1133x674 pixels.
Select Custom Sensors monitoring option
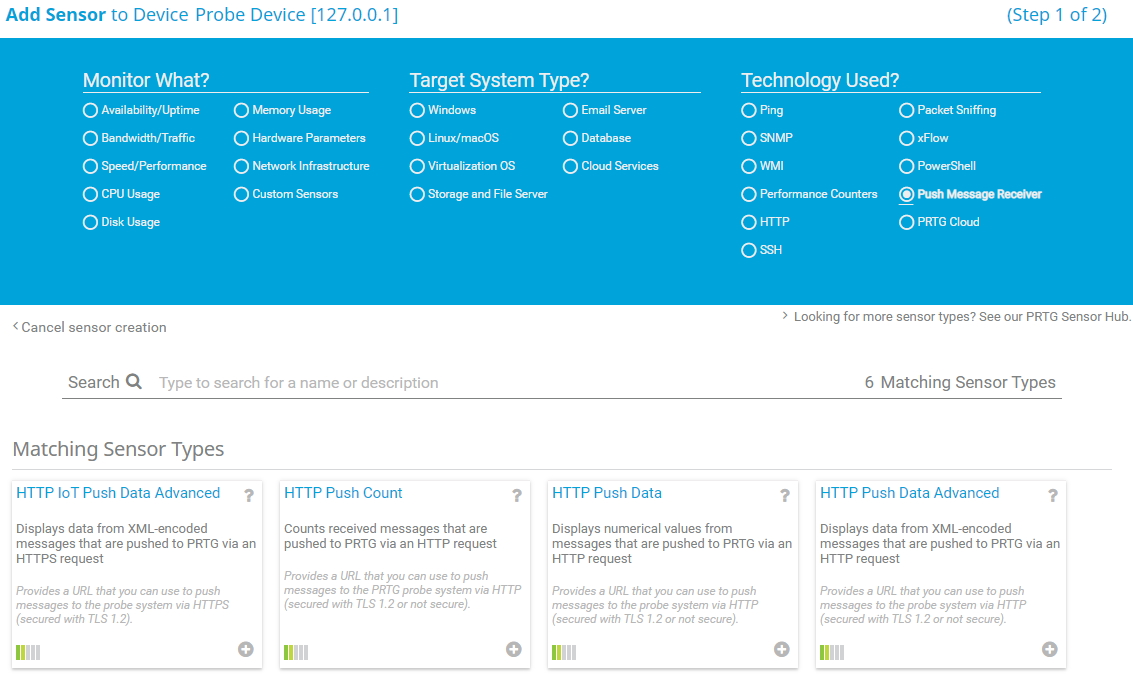point(242,194)
